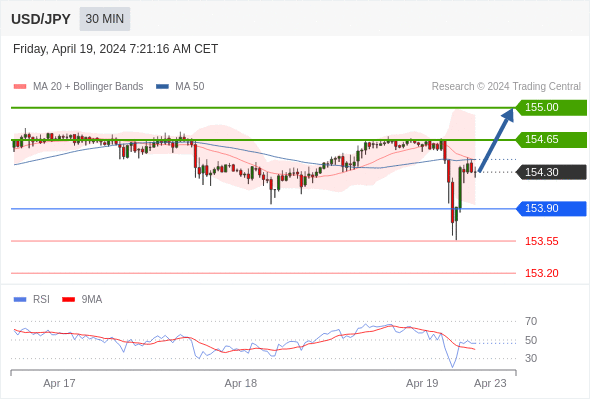The width and height of the screenshot is (590, 400).
Task: Select the date and time stamp text
Action: coord(116,49)
